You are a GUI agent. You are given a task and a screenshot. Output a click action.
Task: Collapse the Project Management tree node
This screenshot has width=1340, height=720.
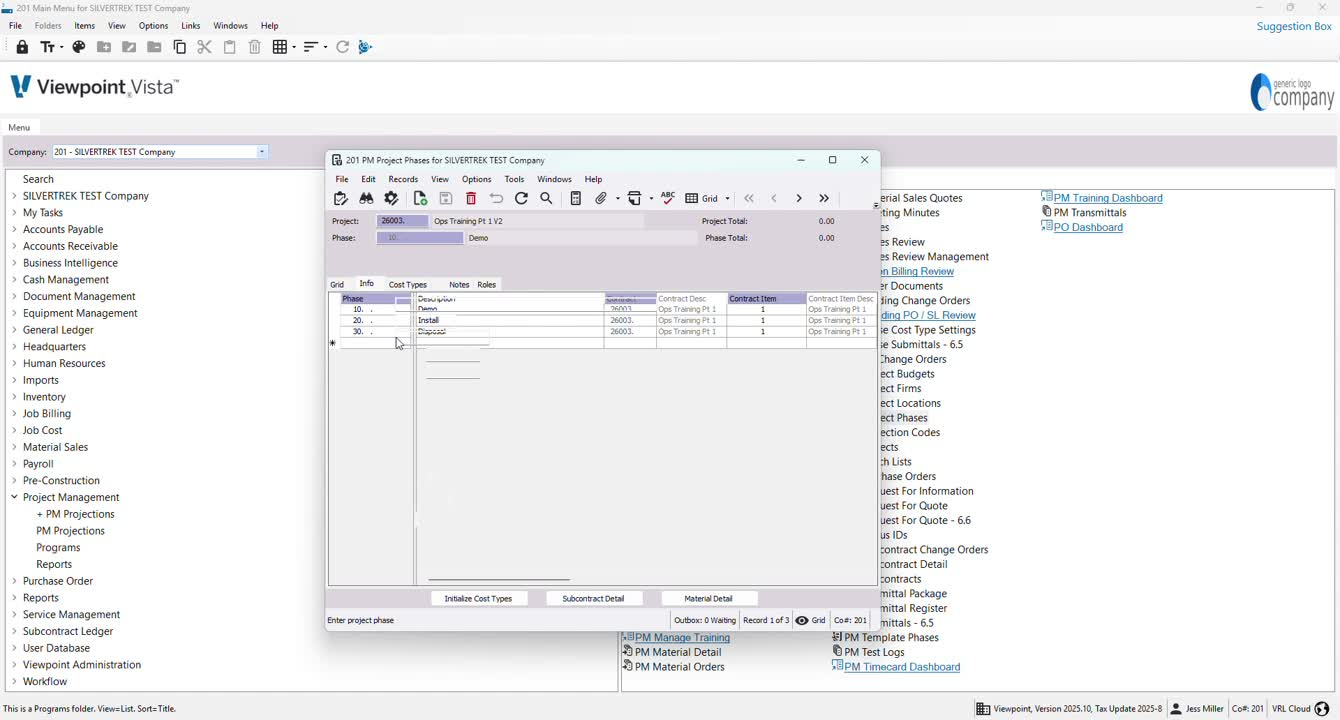click(14, 497)
